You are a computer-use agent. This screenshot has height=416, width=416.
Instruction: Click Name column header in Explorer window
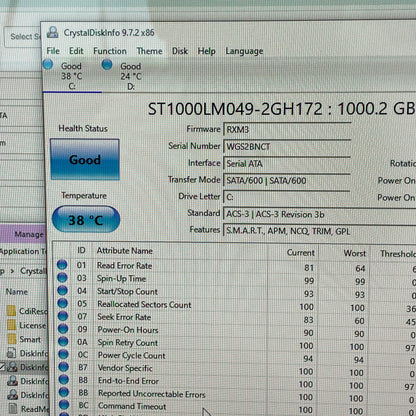pyautogui.click(x=17, y=292)
